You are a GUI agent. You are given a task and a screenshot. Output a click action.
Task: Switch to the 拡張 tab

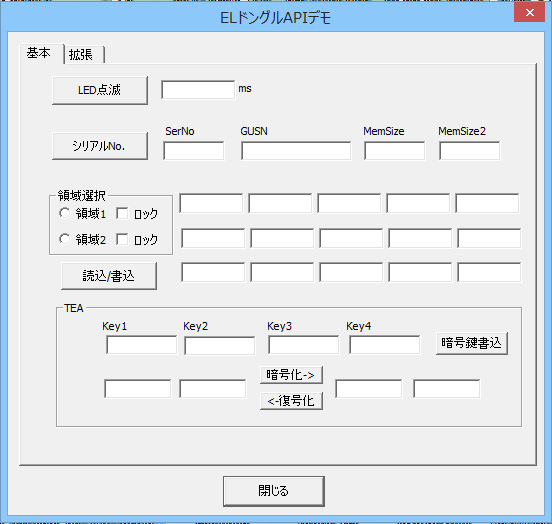[x=84, y=55]
